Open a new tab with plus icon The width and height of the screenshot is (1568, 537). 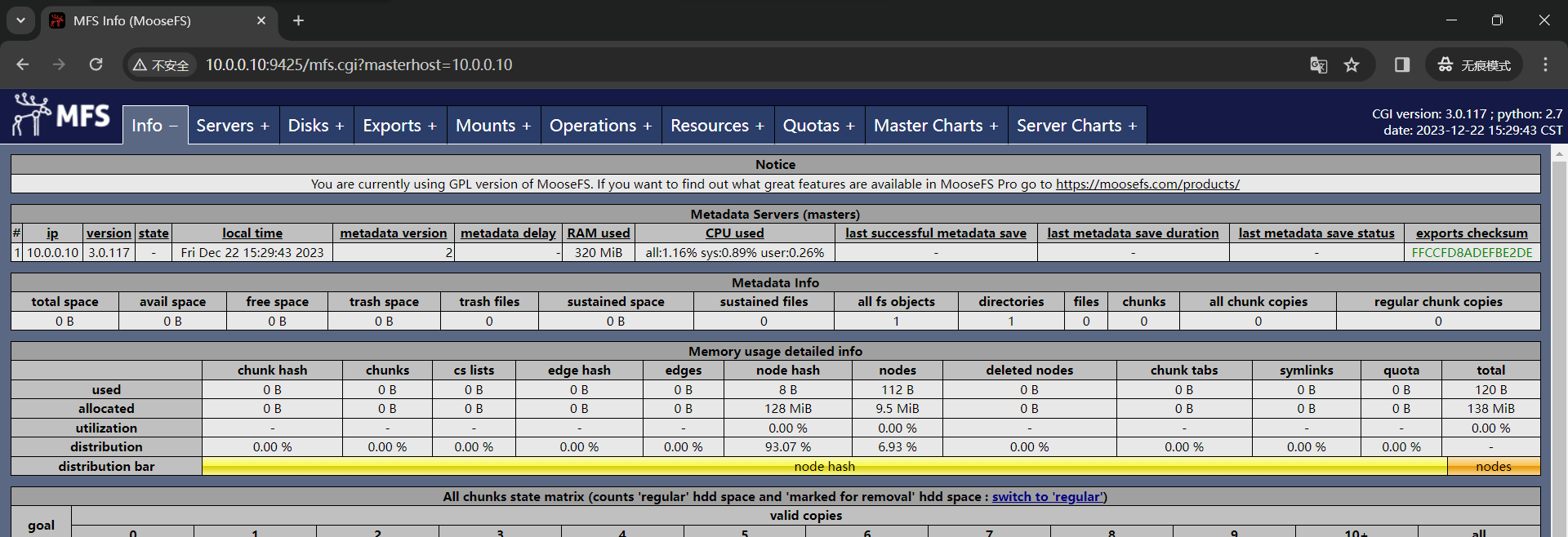299,20
